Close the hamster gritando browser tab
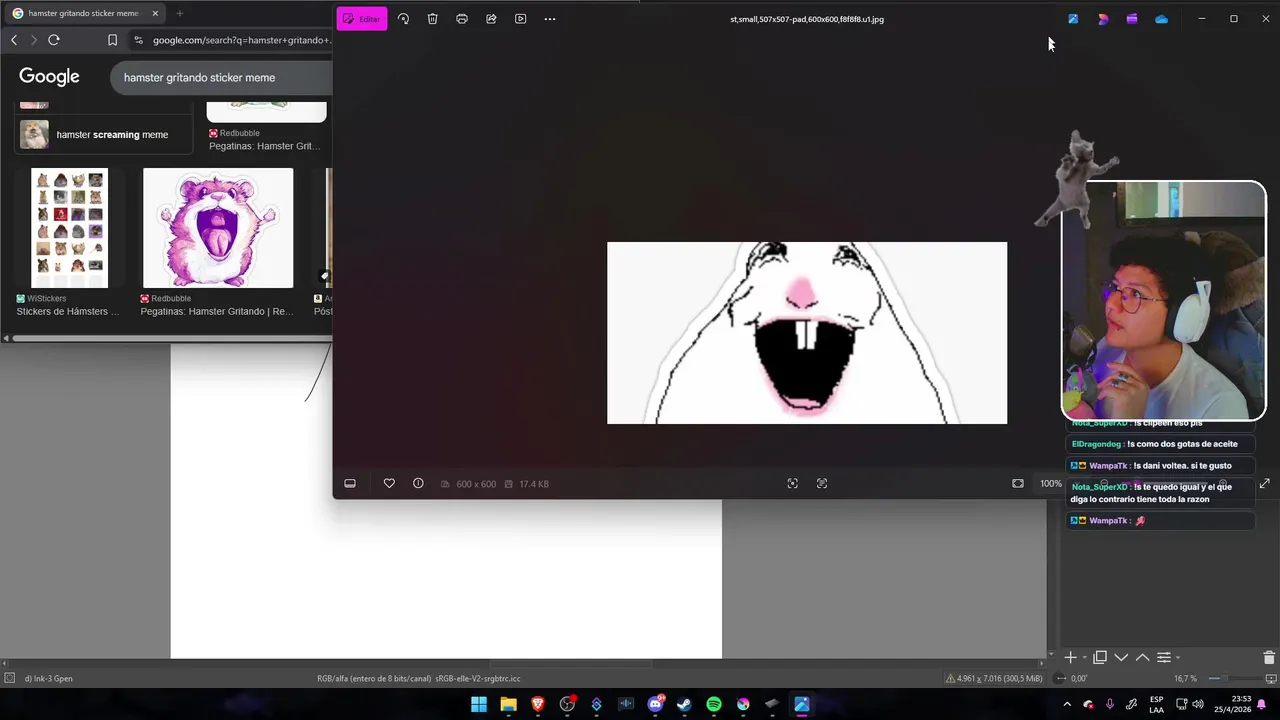The height and width of the screenshot is (720, 1280). pos(156,14)
